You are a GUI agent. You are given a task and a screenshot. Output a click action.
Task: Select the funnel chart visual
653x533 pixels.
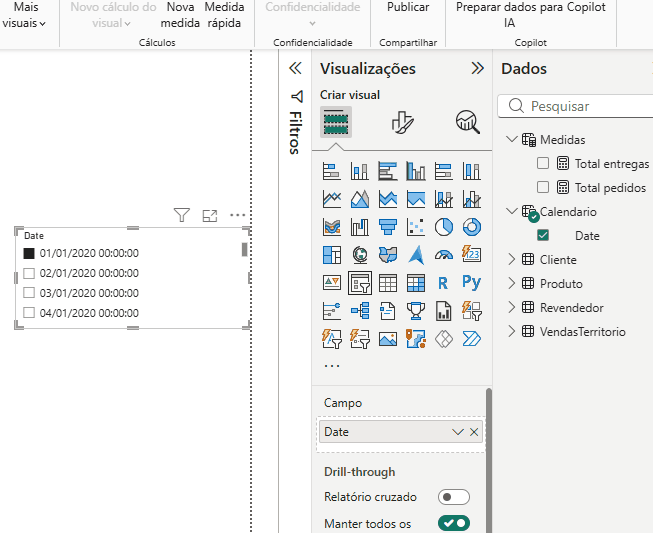388,227
